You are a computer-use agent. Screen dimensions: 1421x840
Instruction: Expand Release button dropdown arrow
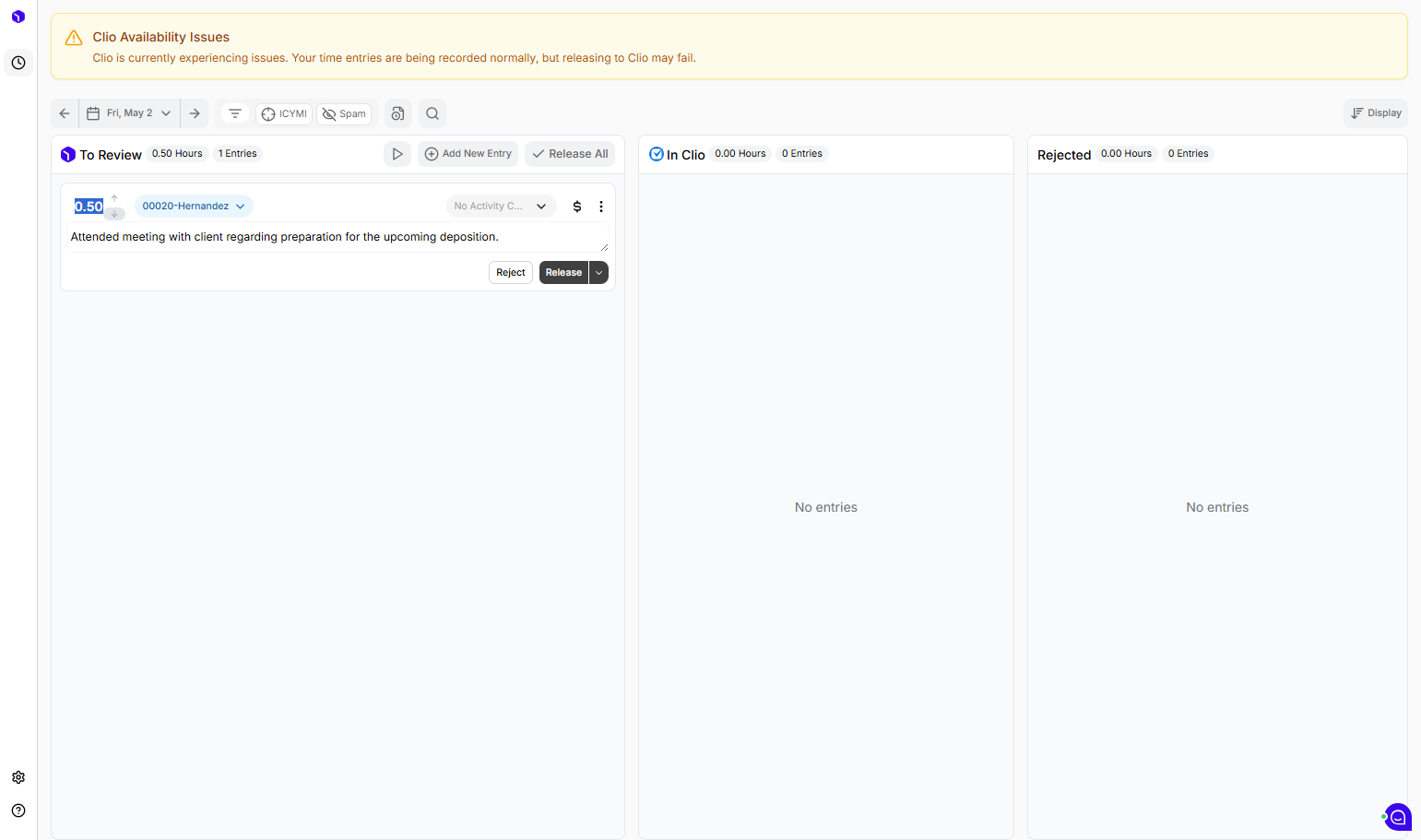[598, 273]
